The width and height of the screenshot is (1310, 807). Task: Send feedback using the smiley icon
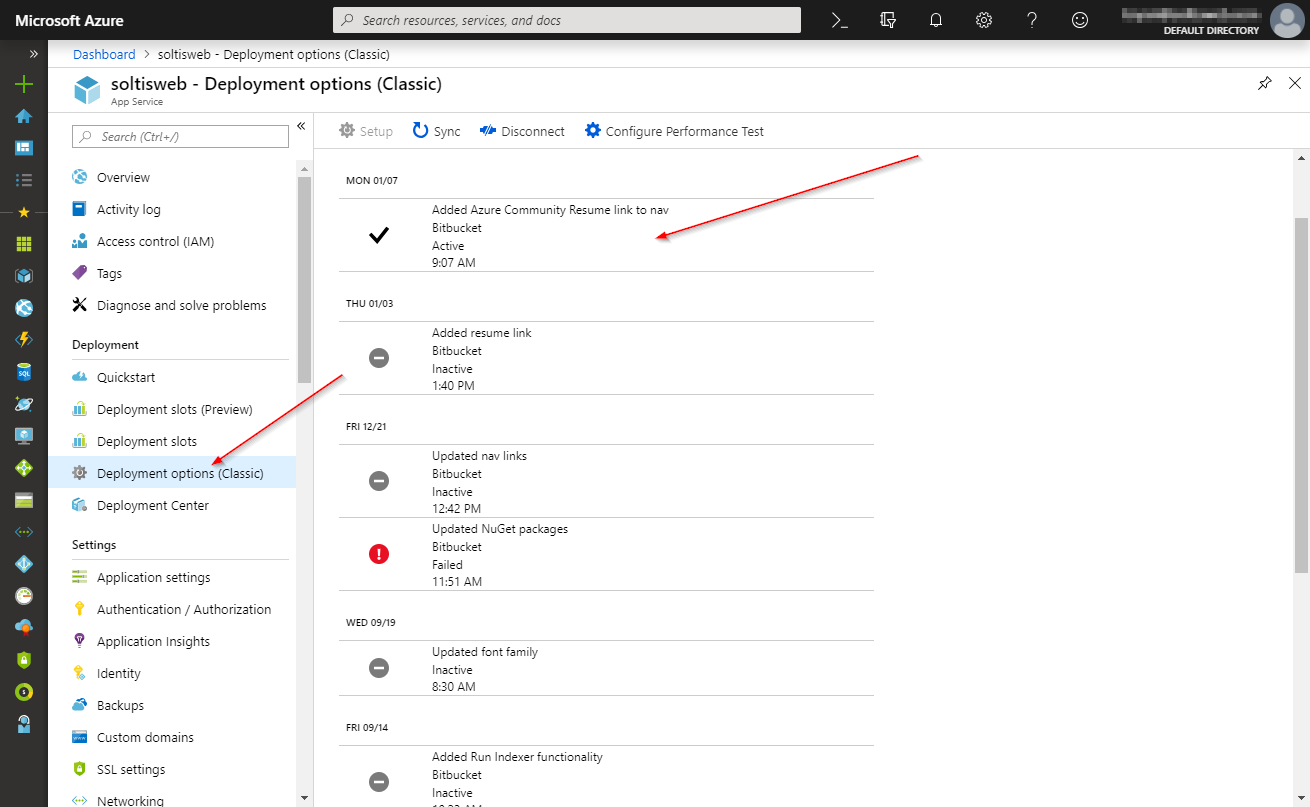point(1079,20)
